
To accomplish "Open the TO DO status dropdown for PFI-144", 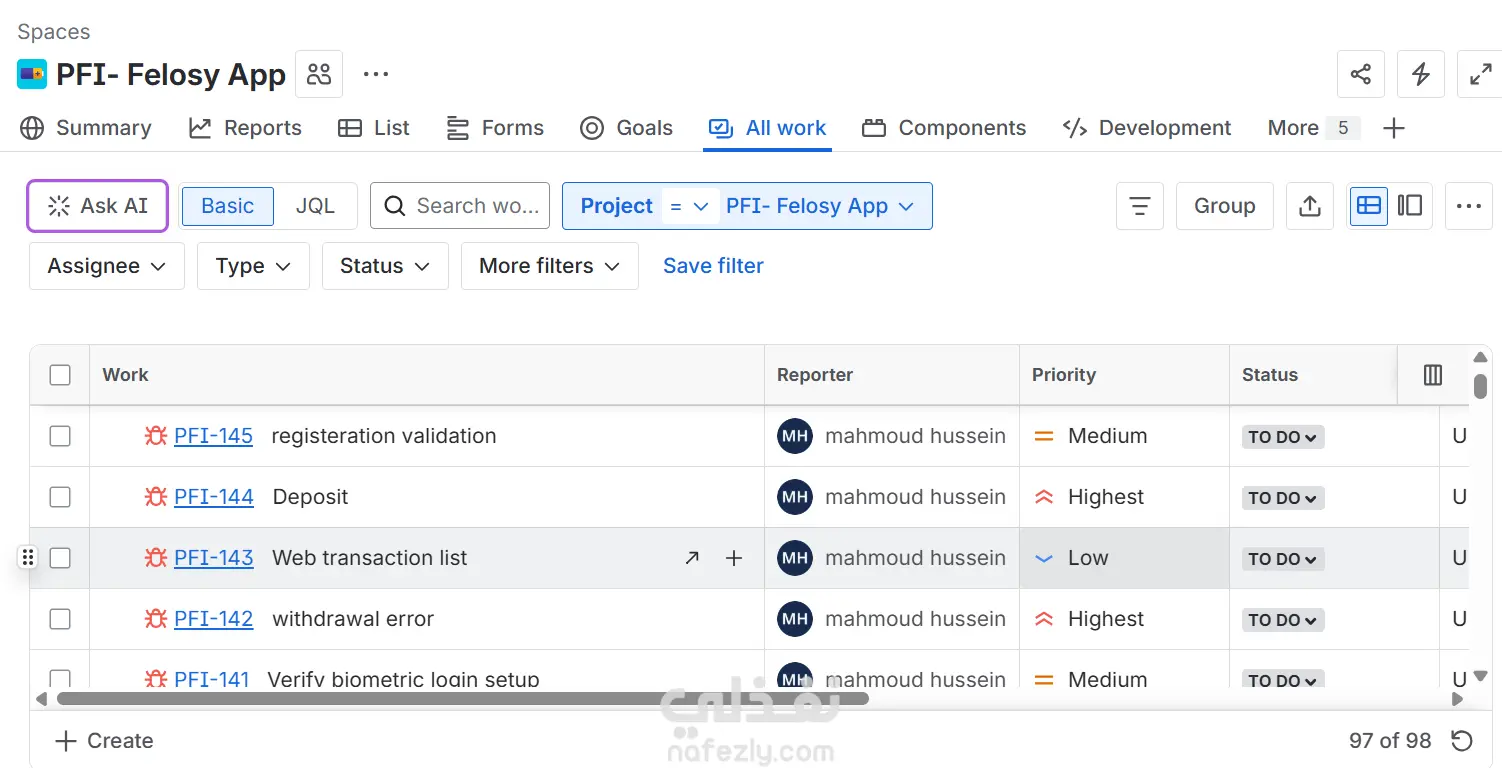I will [1283, 498].
